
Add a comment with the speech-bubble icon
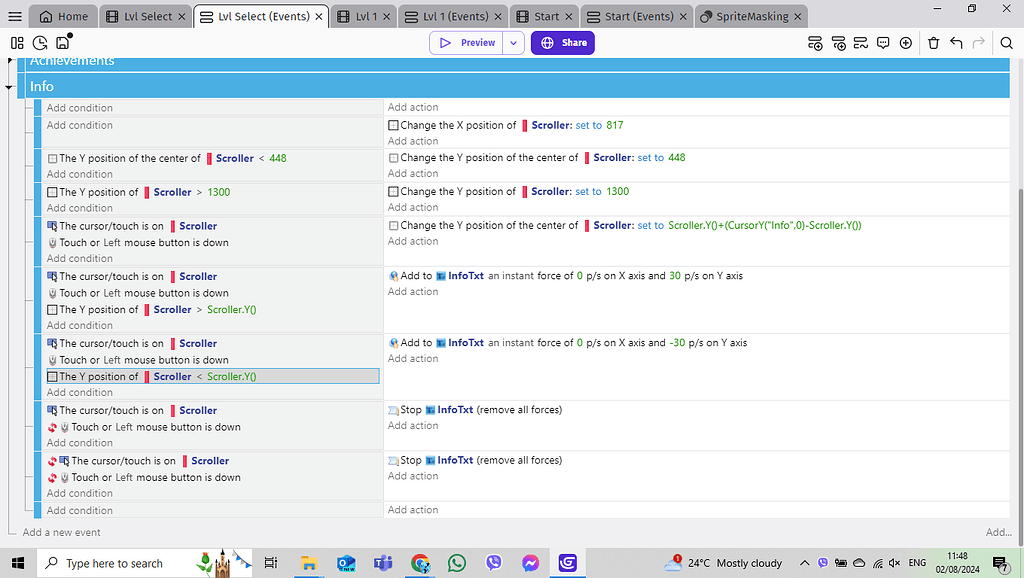click(884, 43)
